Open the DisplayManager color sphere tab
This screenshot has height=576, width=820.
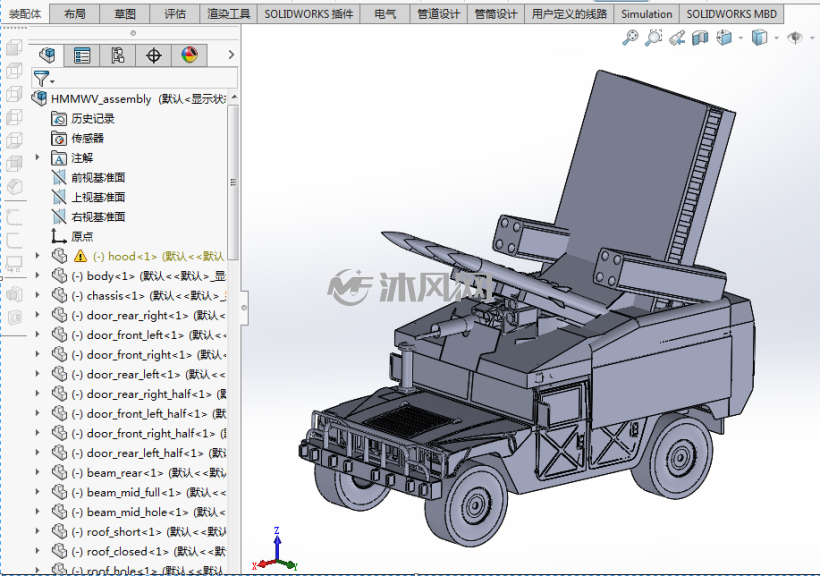(189, 55)
